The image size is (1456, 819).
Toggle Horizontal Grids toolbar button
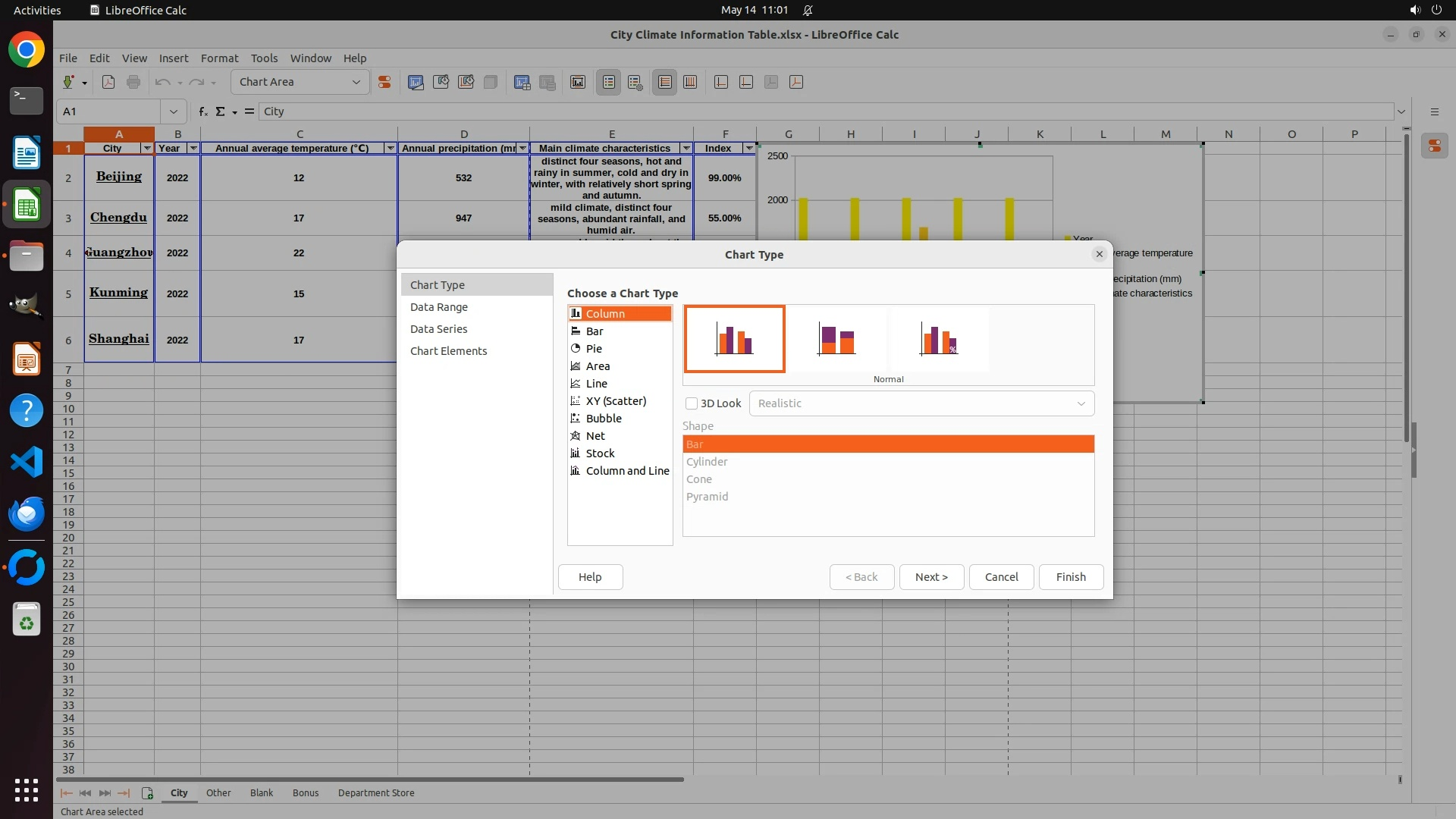665,82
